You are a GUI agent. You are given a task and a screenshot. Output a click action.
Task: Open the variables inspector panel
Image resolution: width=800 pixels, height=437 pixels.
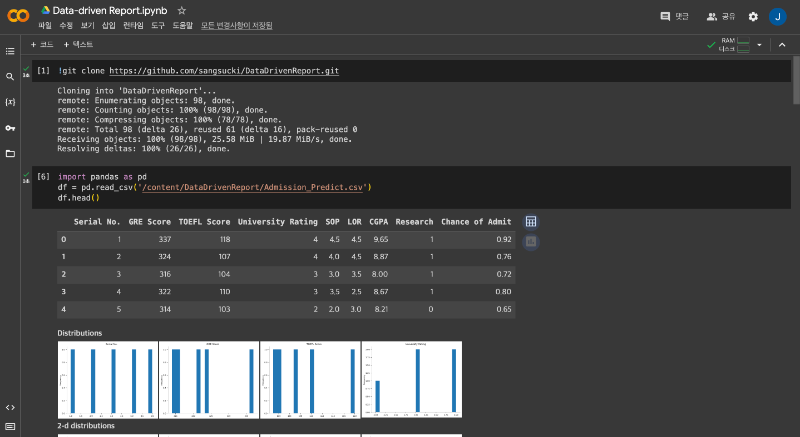(x=10, y=102)
